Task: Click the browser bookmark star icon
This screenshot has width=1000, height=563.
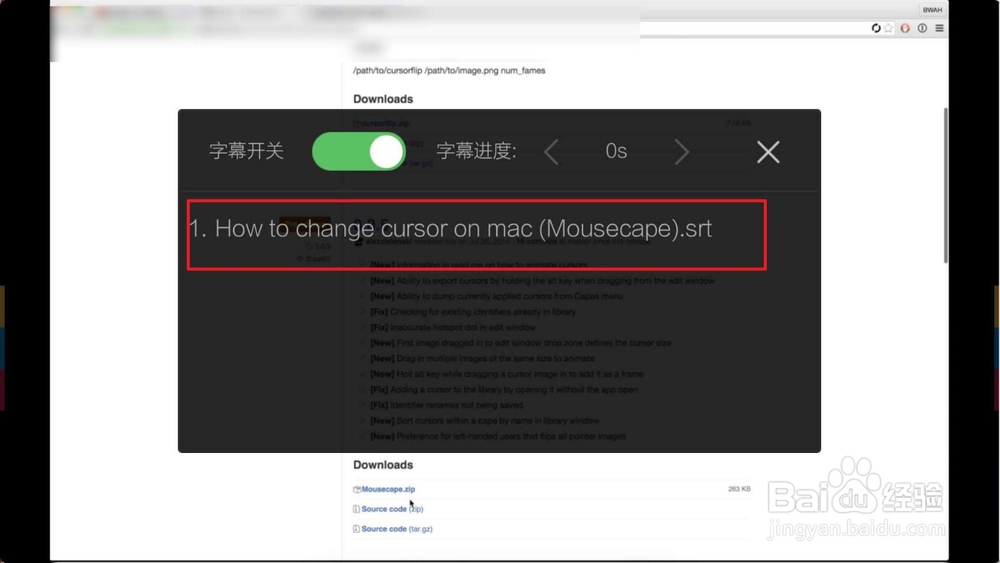Action: [x=888, y=28]
